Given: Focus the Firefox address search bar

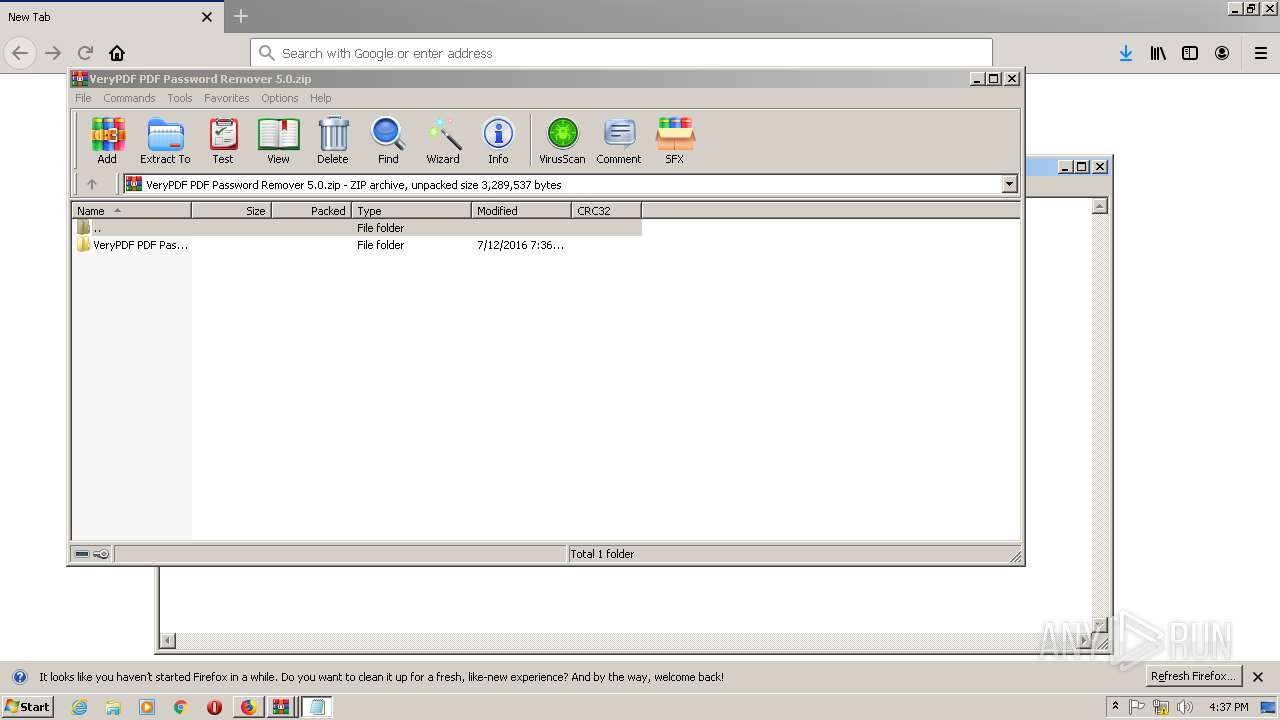Looking at the screenshot, I should click(621, 53).
